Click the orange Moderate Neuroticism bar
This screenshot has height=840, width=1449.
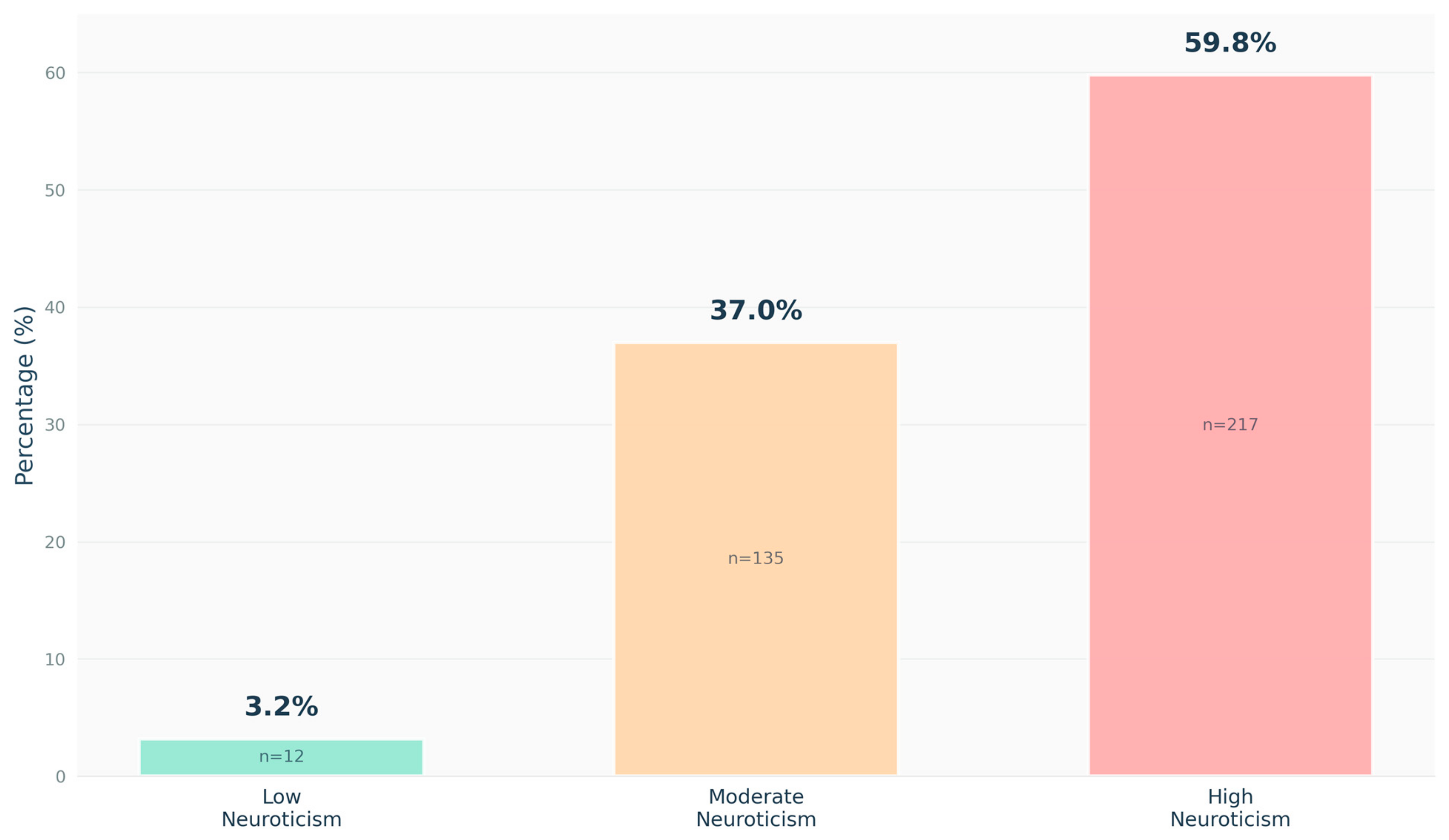(756, 460)
